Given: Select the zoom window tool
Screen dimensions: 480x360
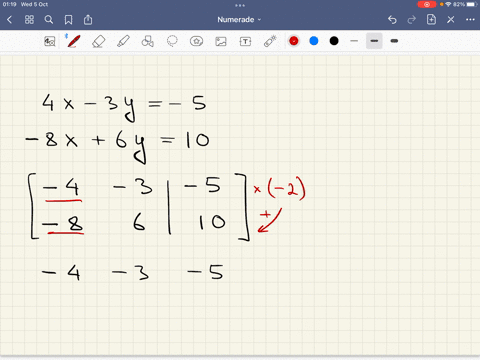Looking at the screenshot, I should click(x=50, y=41).
